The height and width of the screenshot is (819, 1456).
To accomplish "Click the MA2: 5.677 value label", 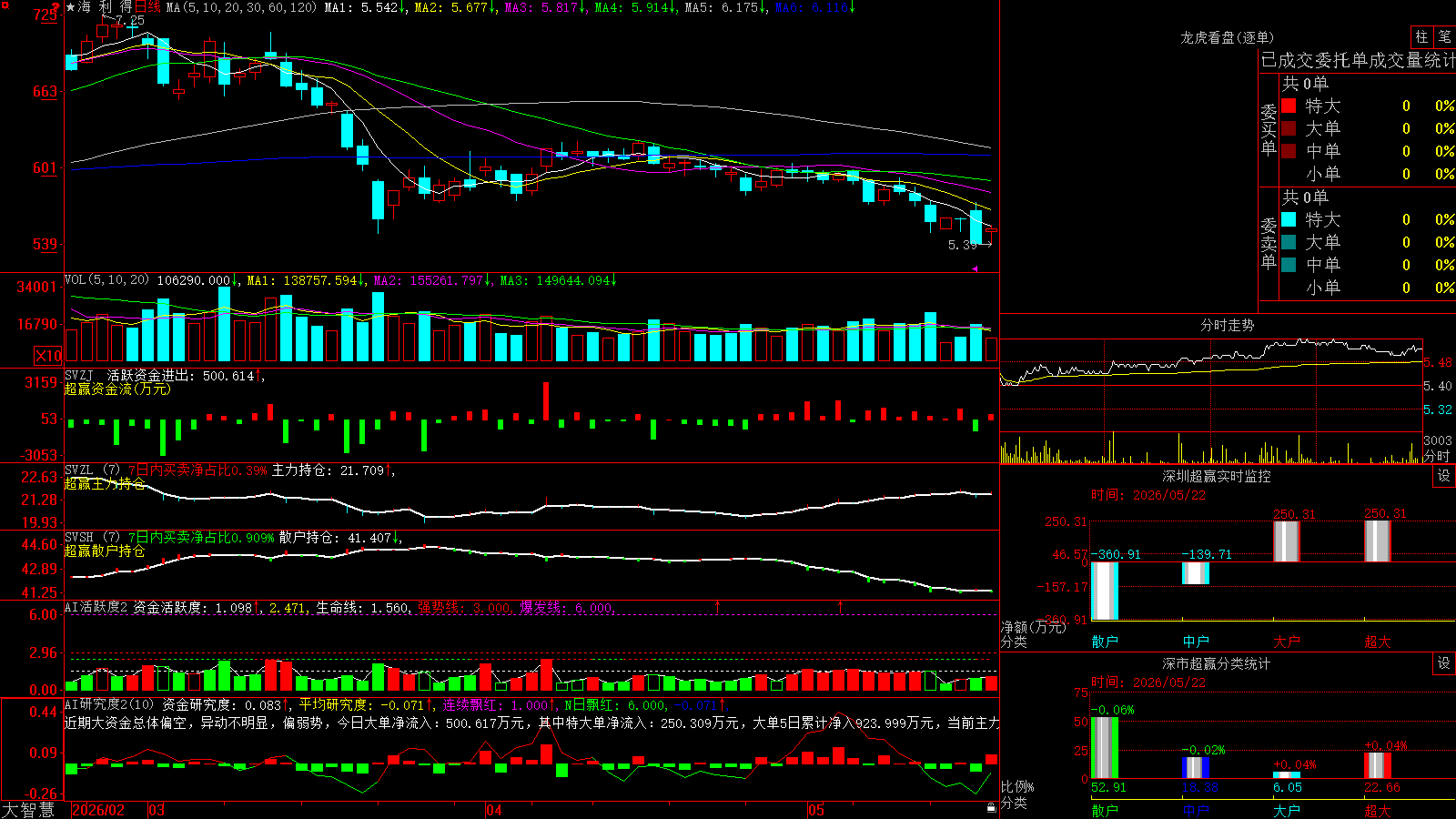I will pyautogui.click(x=450, y=7).
